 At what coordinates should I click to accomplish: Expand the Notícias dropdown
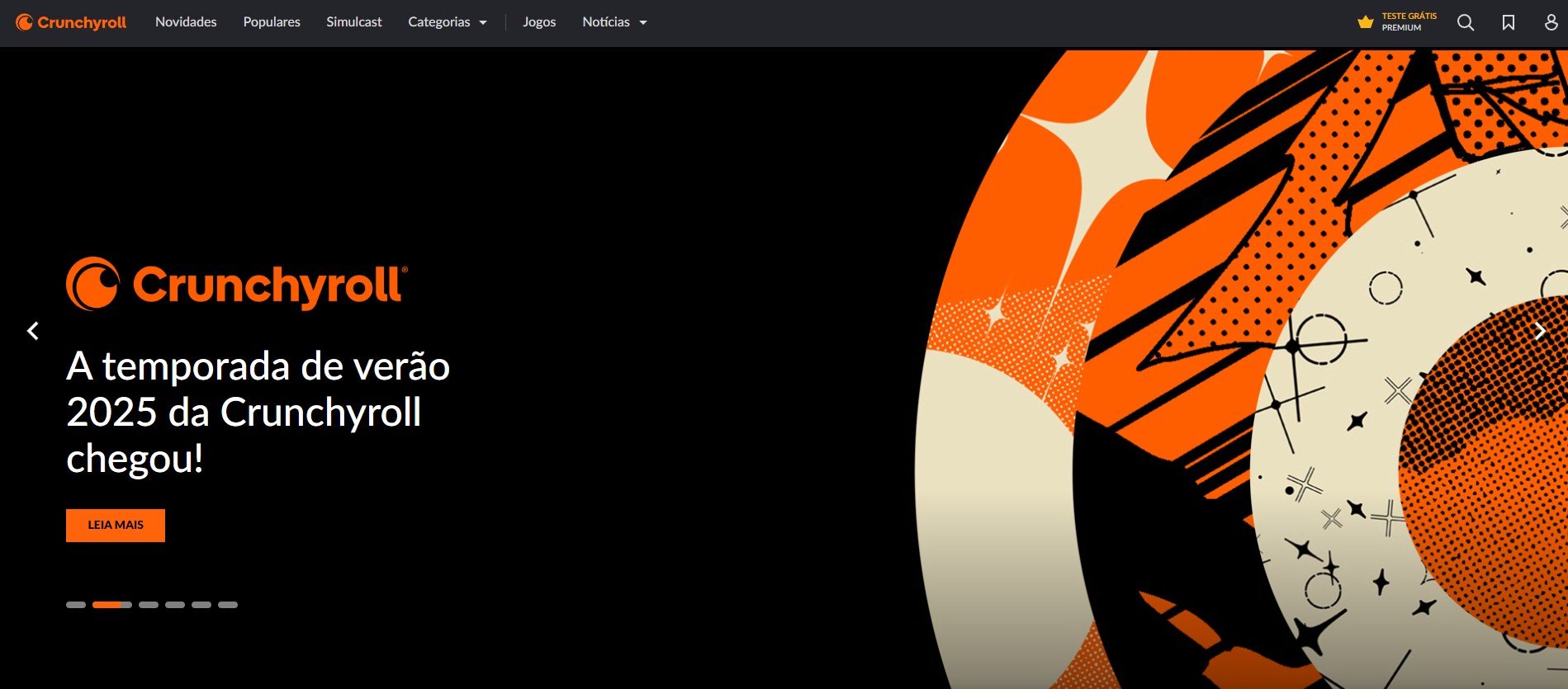click(x=614, y=22)
